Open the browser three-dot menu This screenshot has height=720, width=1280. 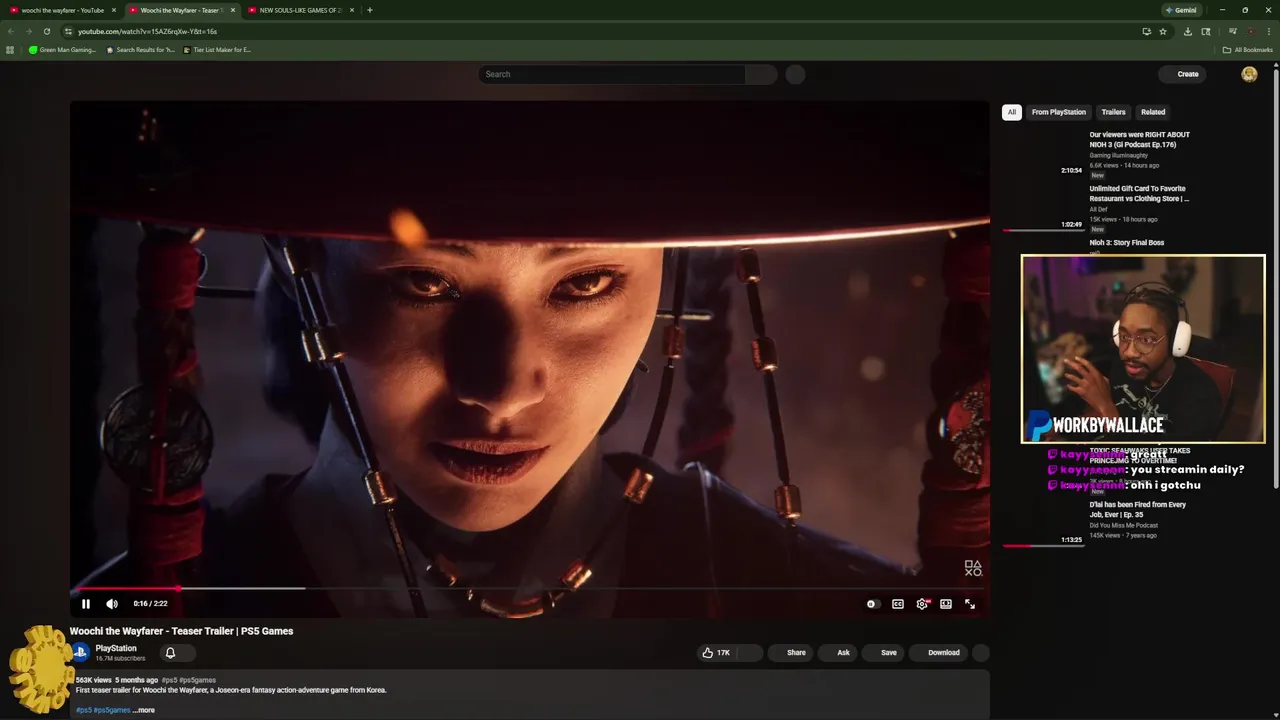click(1267, 31)
